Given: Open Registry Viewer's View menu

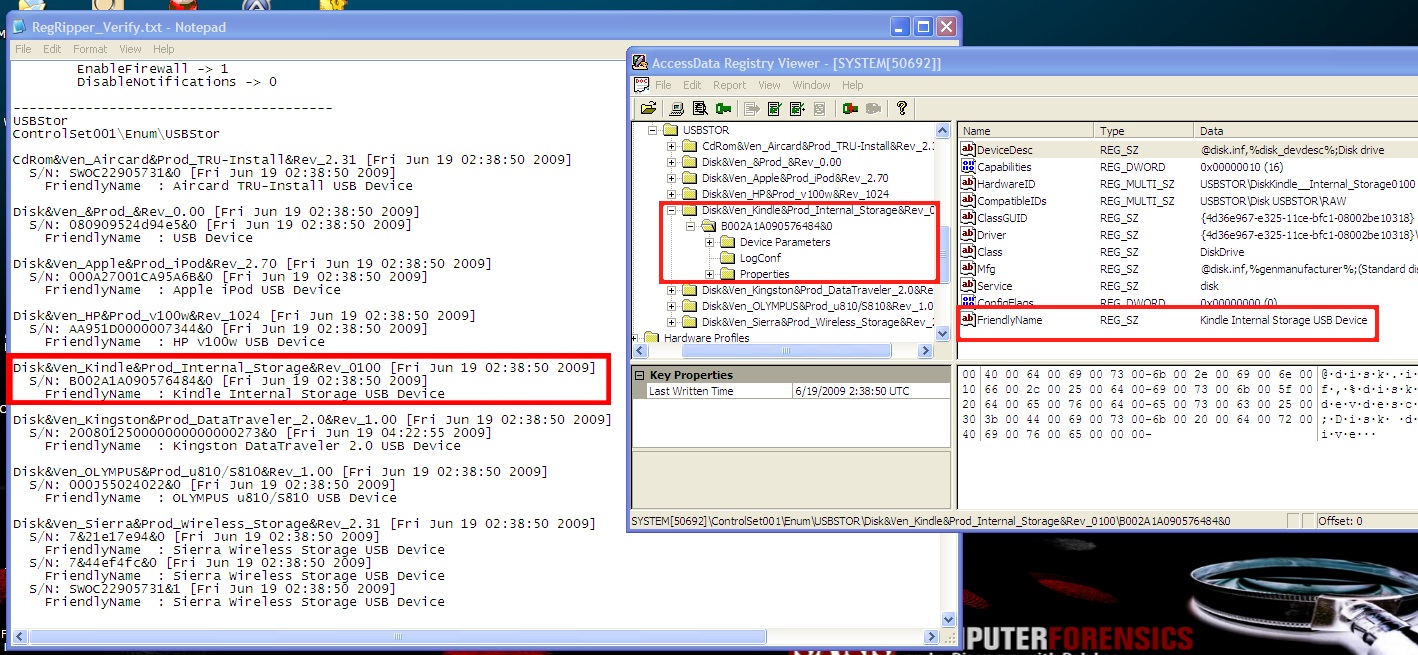Looking at the screenshot, I should pyautogui.click(x=769, y=86).
